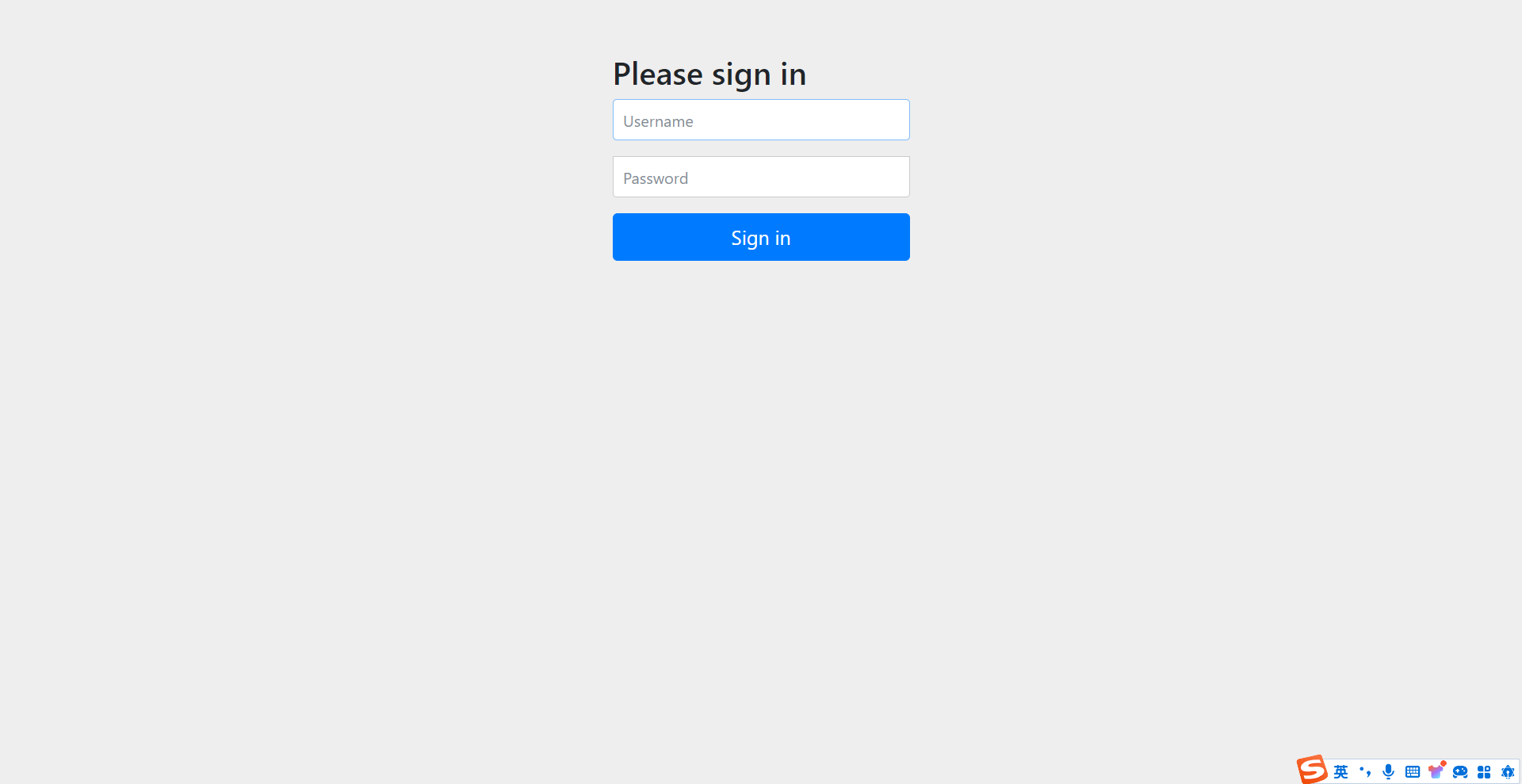This screenshot has width=1522, height=784.
Task: Toggle the 英 Chinese/English input mode
Action: tap(1340, 772)
